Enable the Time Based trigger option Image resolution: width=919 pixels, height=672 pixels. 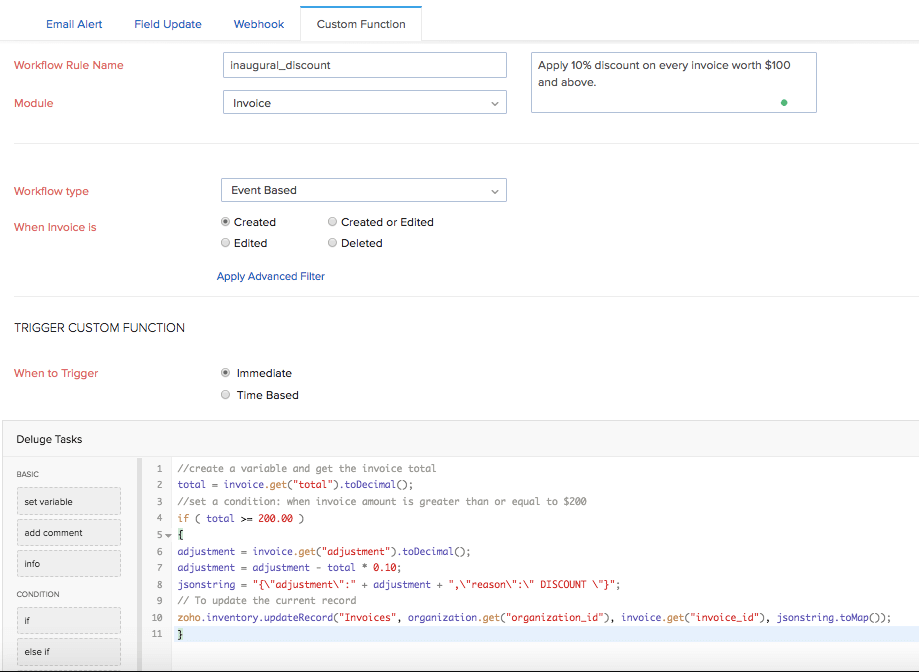click(x=225, y=394)
